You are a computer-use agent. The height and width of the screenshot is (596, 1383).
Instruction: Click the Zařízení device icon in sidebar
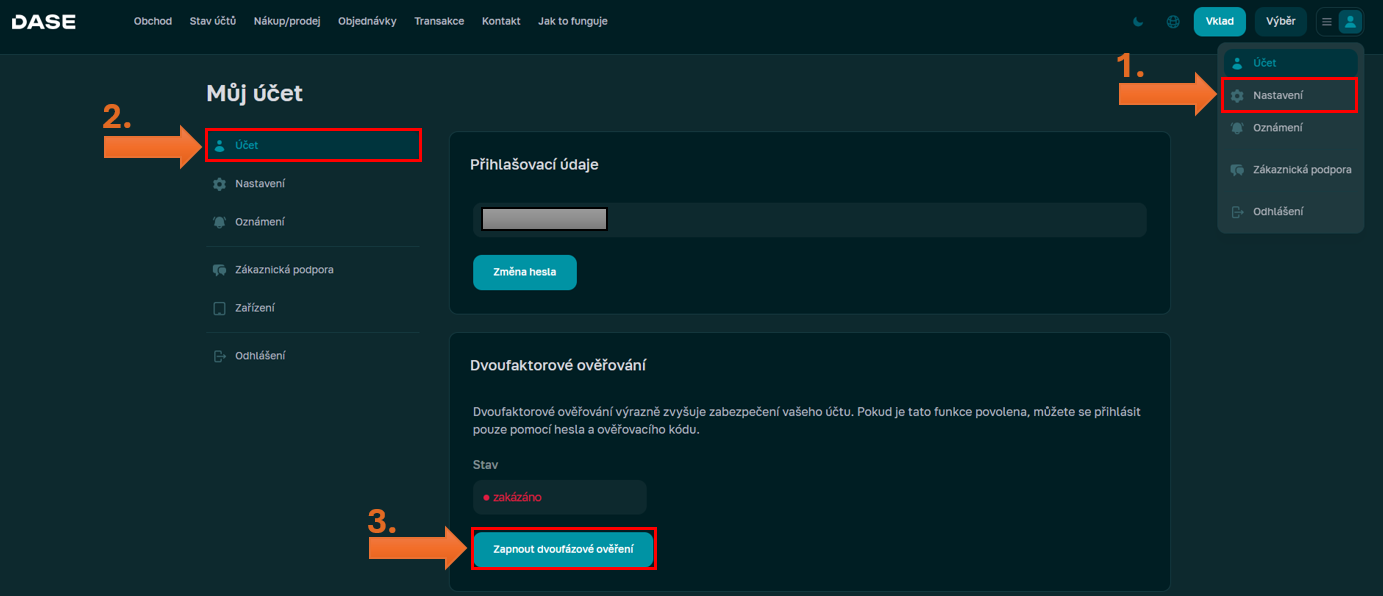click(x=220, y=308)
